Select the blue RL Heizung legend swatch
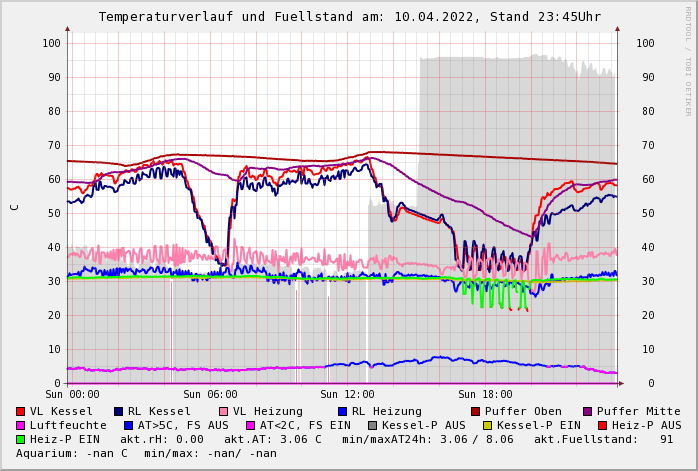Screen dimensions: 698x471 click(x=343, y=411)
